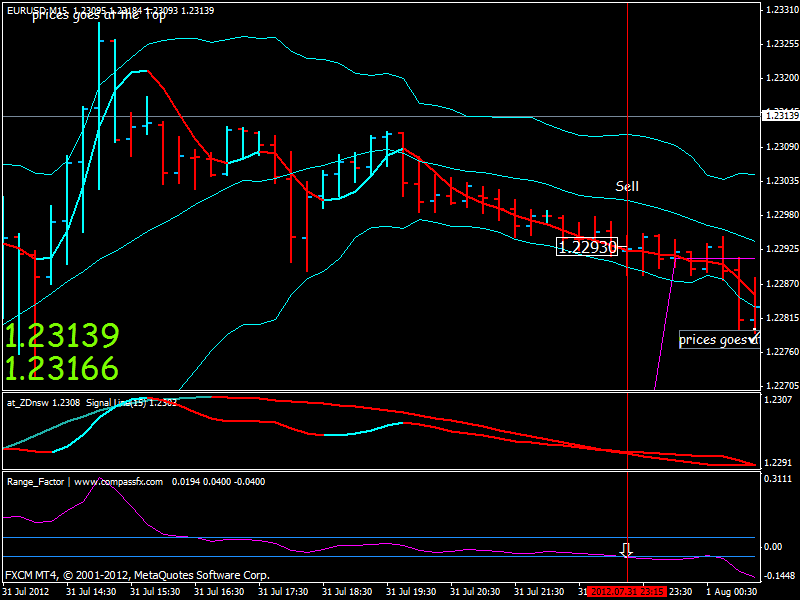Click the white down arrow in Range_Factor panel
This screenshot has width=800, height=600.
click(x=627, y=551)
